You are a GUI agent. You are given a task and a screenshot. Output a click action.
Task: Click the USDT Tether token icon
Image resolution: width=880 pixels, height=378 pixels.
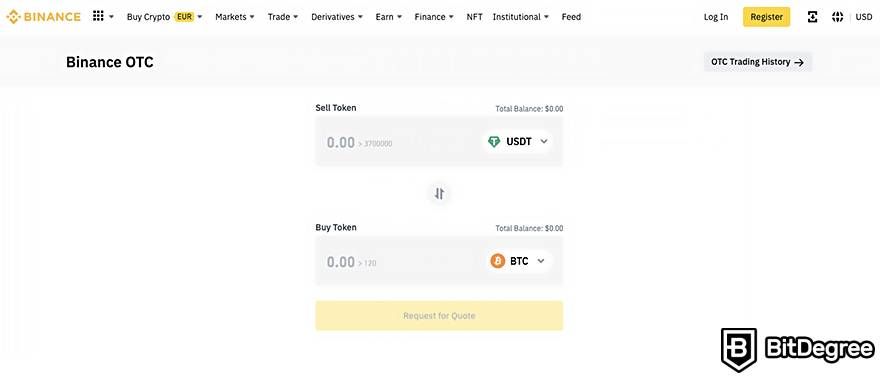(x=494, y=142)
